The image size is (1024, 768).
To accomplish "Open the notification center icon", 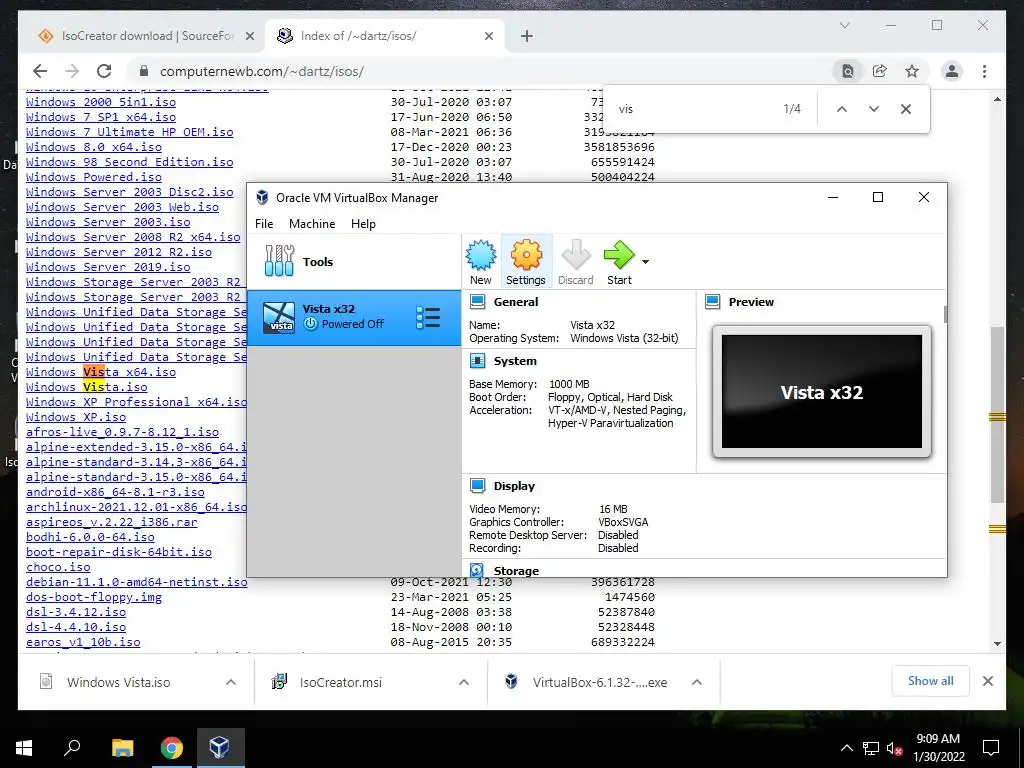I will click(991, 748).
